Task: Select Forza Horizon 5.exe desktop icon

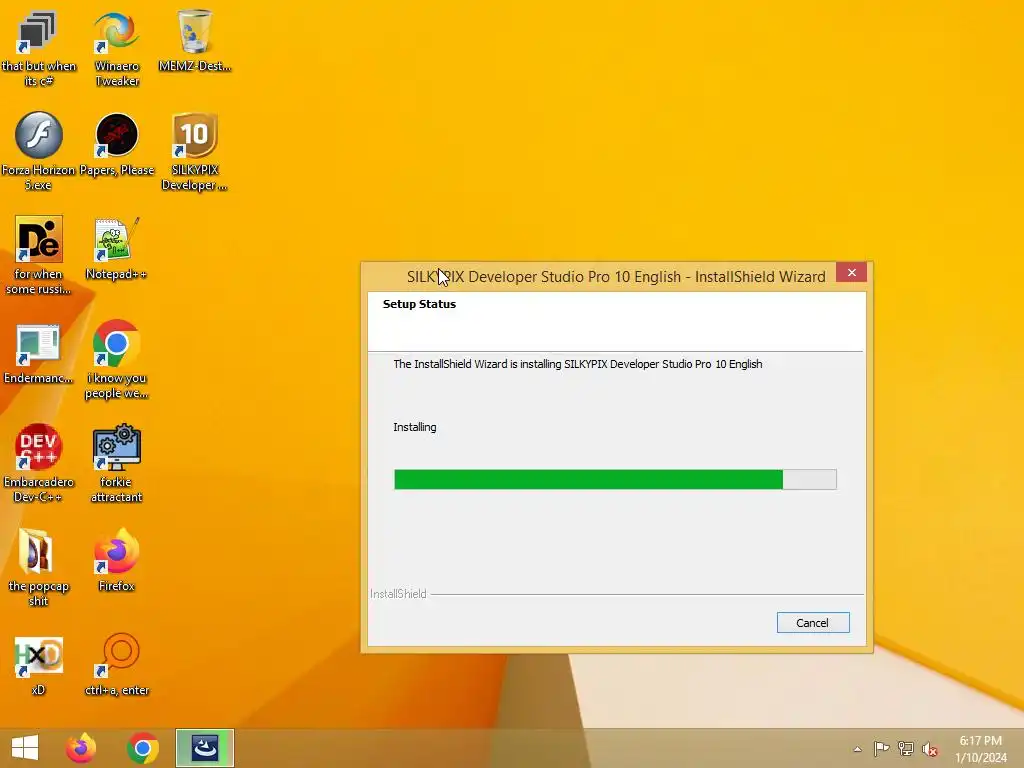Action: 38,152
